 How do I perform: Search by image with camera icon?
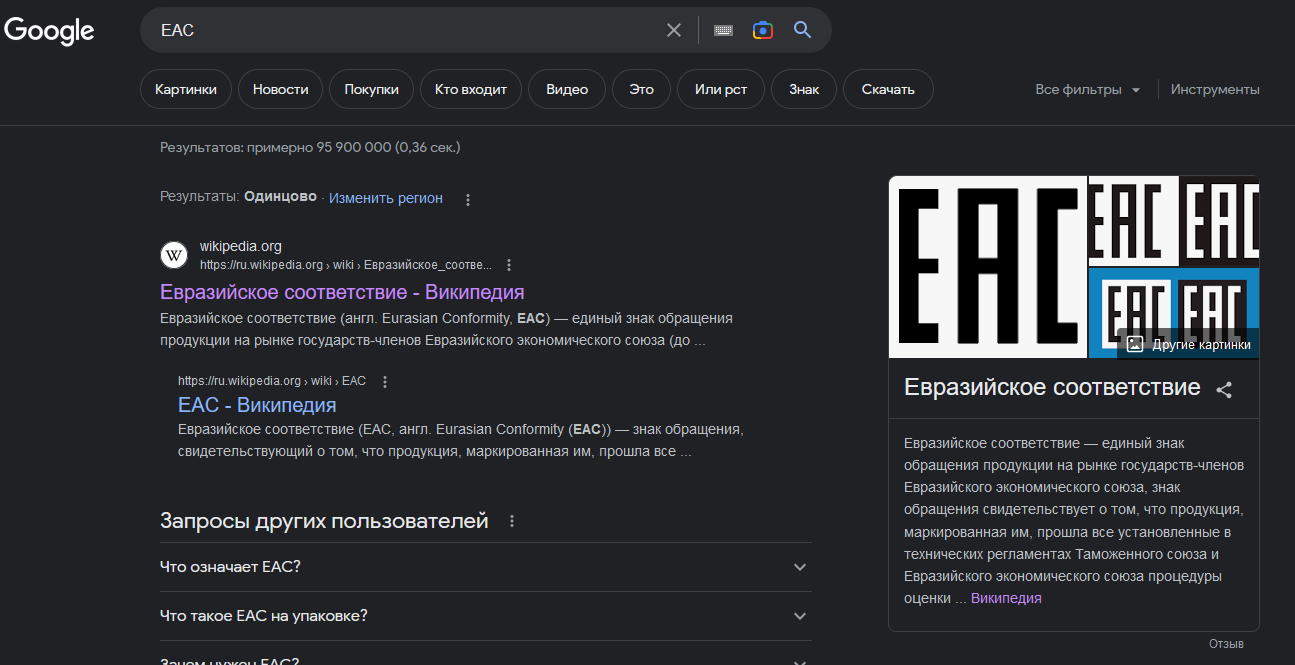[x=763, y=30]
